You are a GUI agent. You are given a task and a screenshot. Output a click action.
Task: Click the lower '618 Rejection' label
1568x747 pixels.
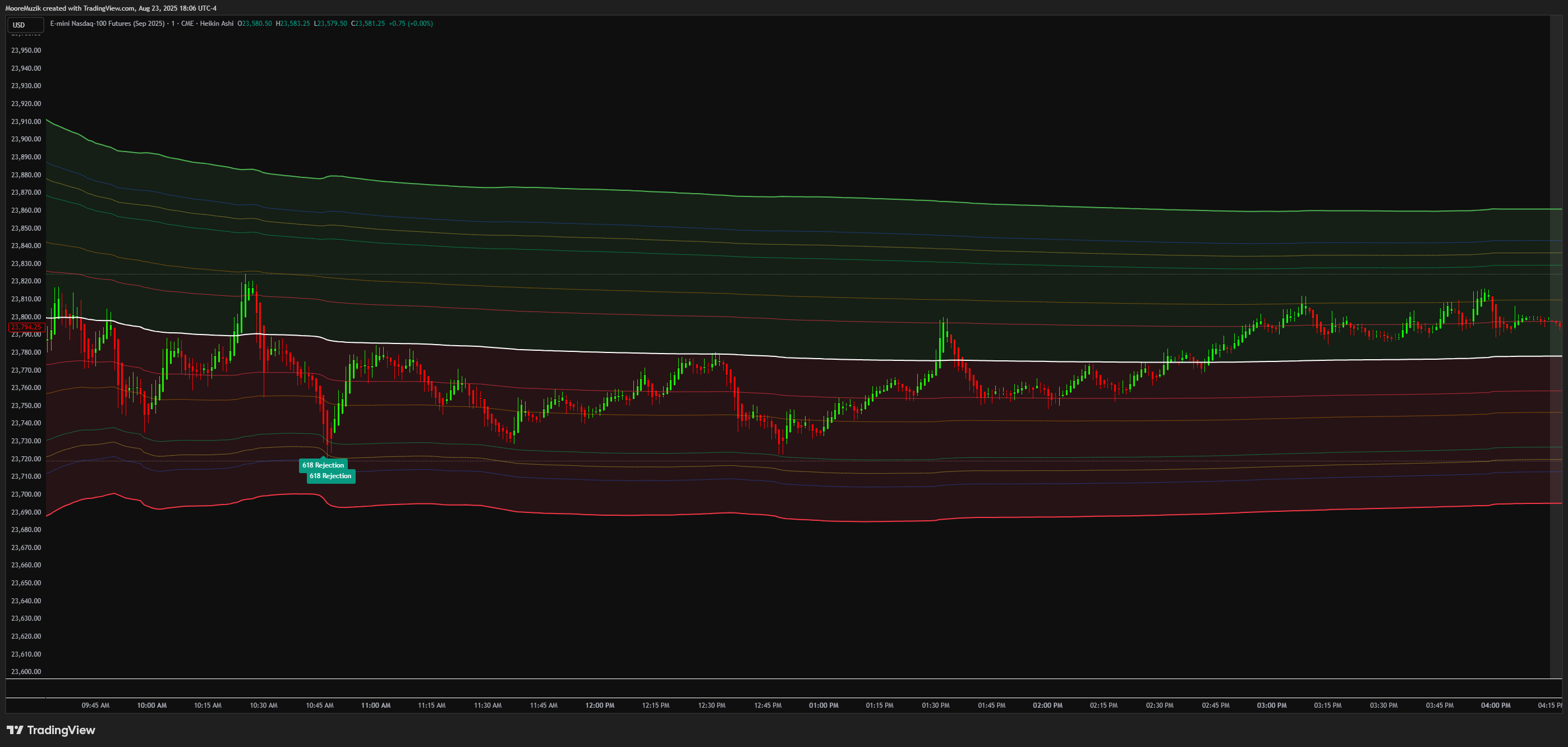(x=330, y=476)
